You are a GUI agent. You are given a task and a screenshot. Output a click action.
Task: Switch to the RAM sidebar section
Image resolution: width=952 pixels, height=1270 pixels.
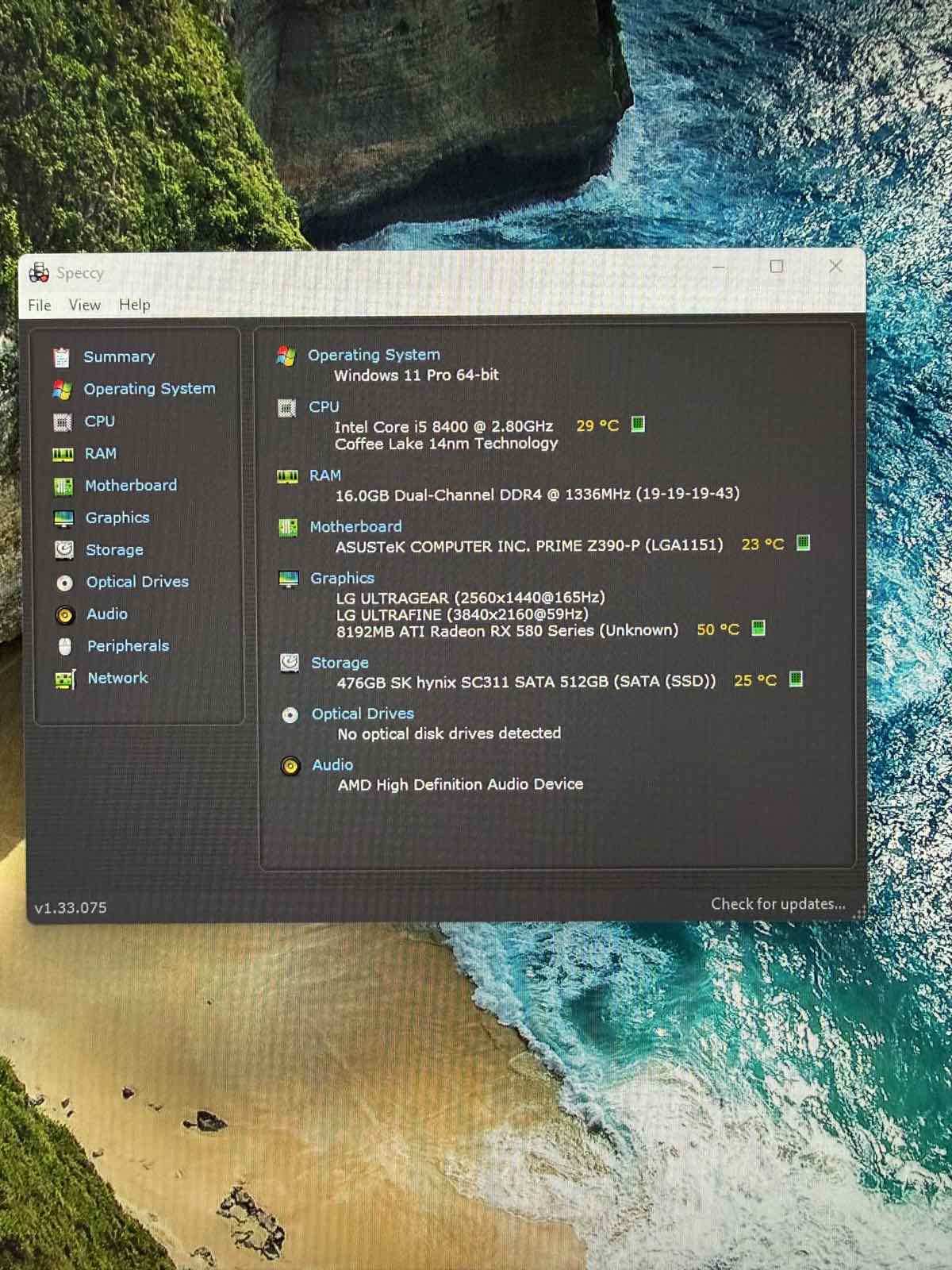tap(101, 453)
